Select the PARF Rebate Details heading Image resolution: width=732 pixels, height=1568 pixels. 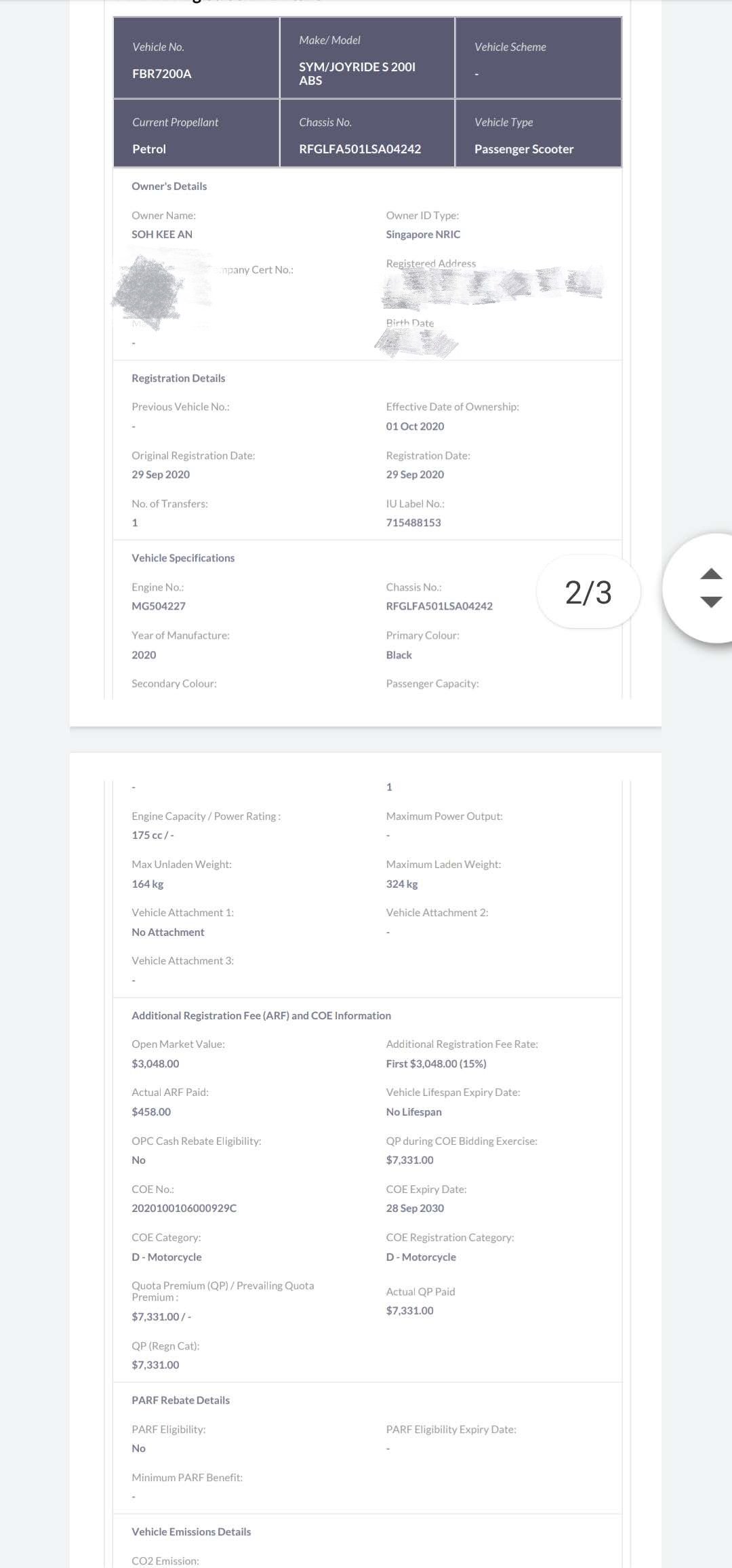(180, 1400)
